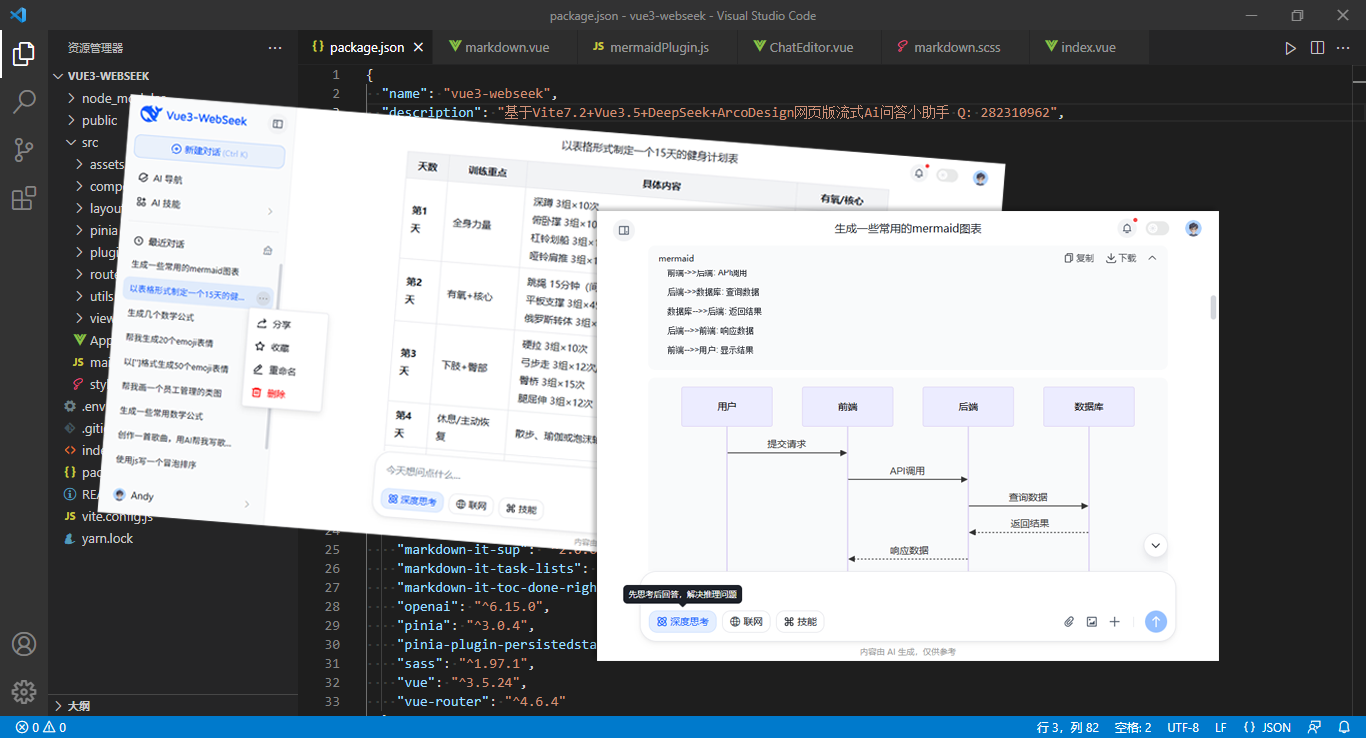The width and height of the screenshot is (1366, 738).
Task: Expand the public folder in explorer
Action: (x=99, y=120)
